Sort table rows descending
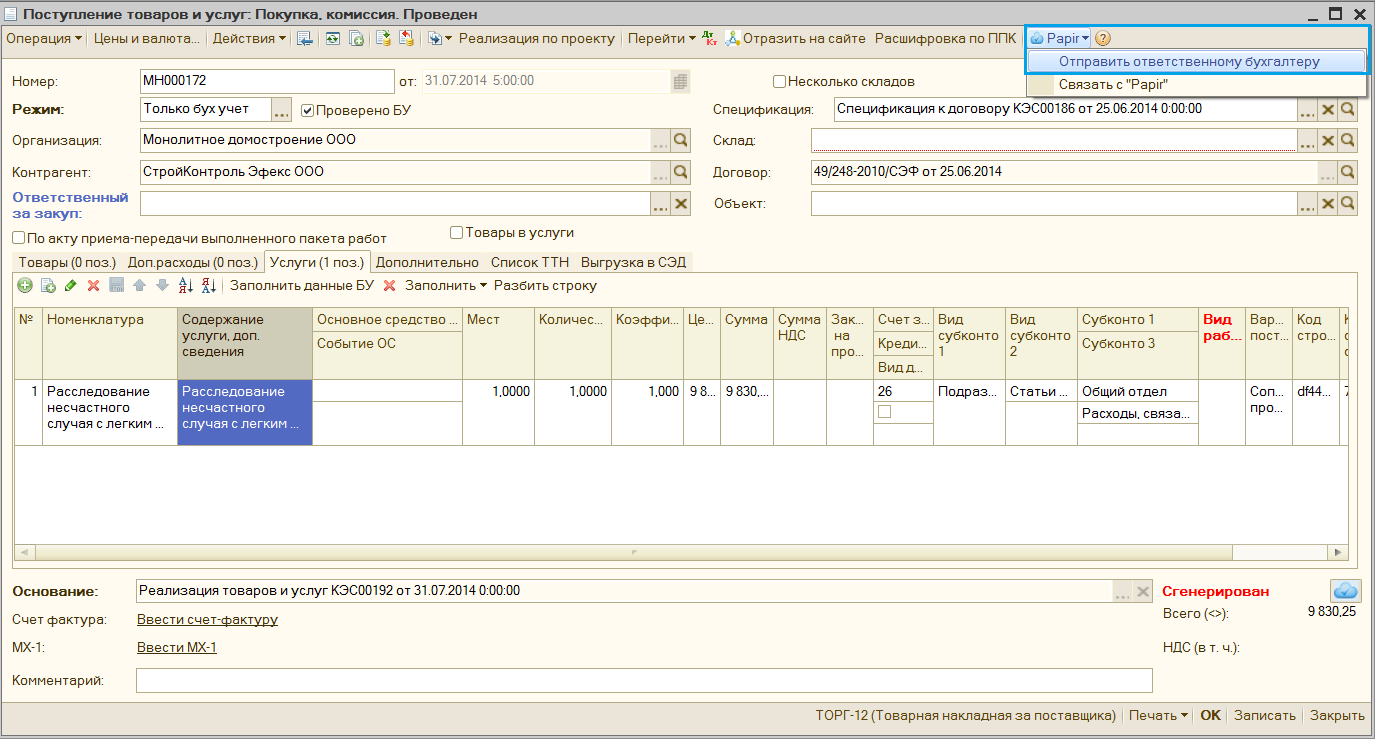Screen dimensions: 1375x739 [208, 286]
